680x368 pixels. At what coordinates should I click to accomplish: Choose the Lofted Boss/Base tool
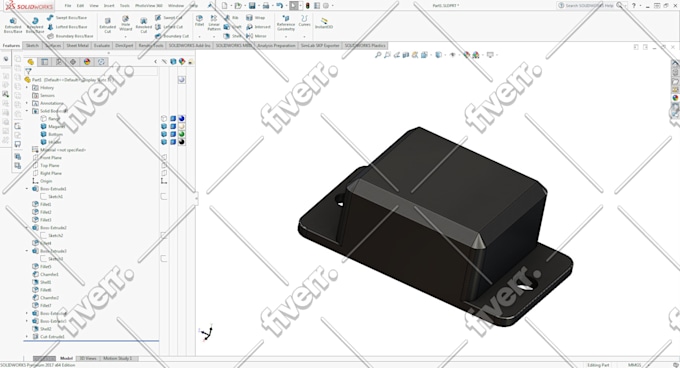[67, 27]
